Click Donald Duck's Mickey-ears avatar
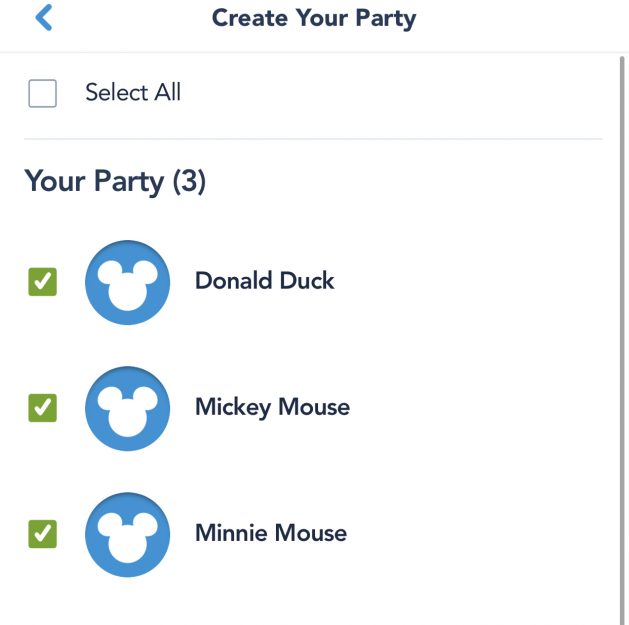Viewport: 629px width, 625px height. [127, 282]
